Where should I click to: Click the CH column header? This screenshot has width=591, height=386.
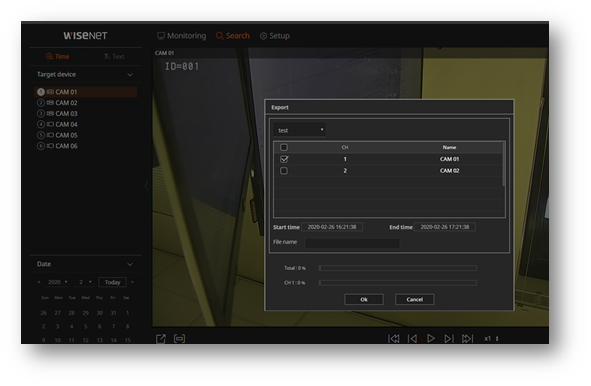[x=344, y=147]
